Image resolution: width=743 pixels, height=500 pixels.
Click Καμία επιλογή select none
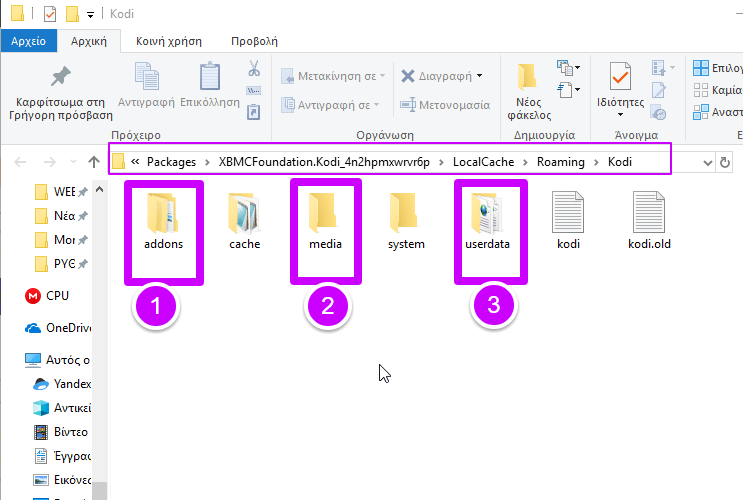tap(717, 90)
